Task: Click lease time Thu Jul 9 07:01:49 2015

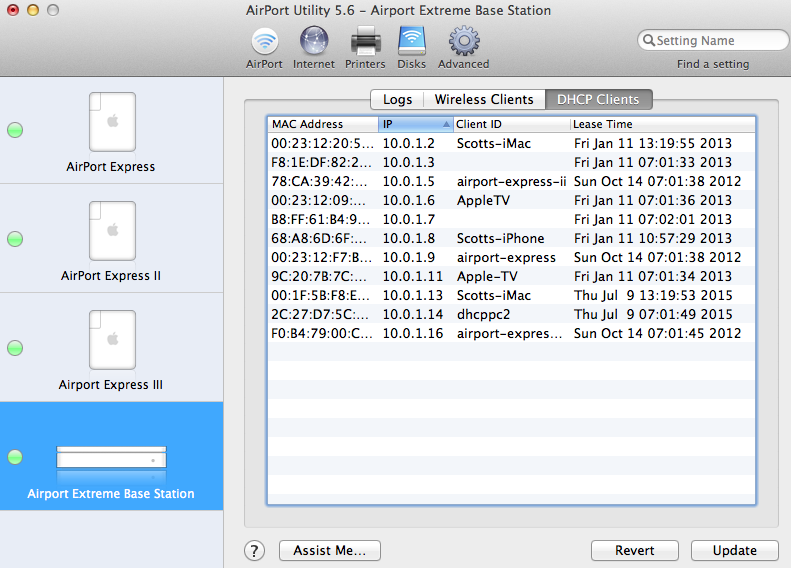Action: coord(653,314)
